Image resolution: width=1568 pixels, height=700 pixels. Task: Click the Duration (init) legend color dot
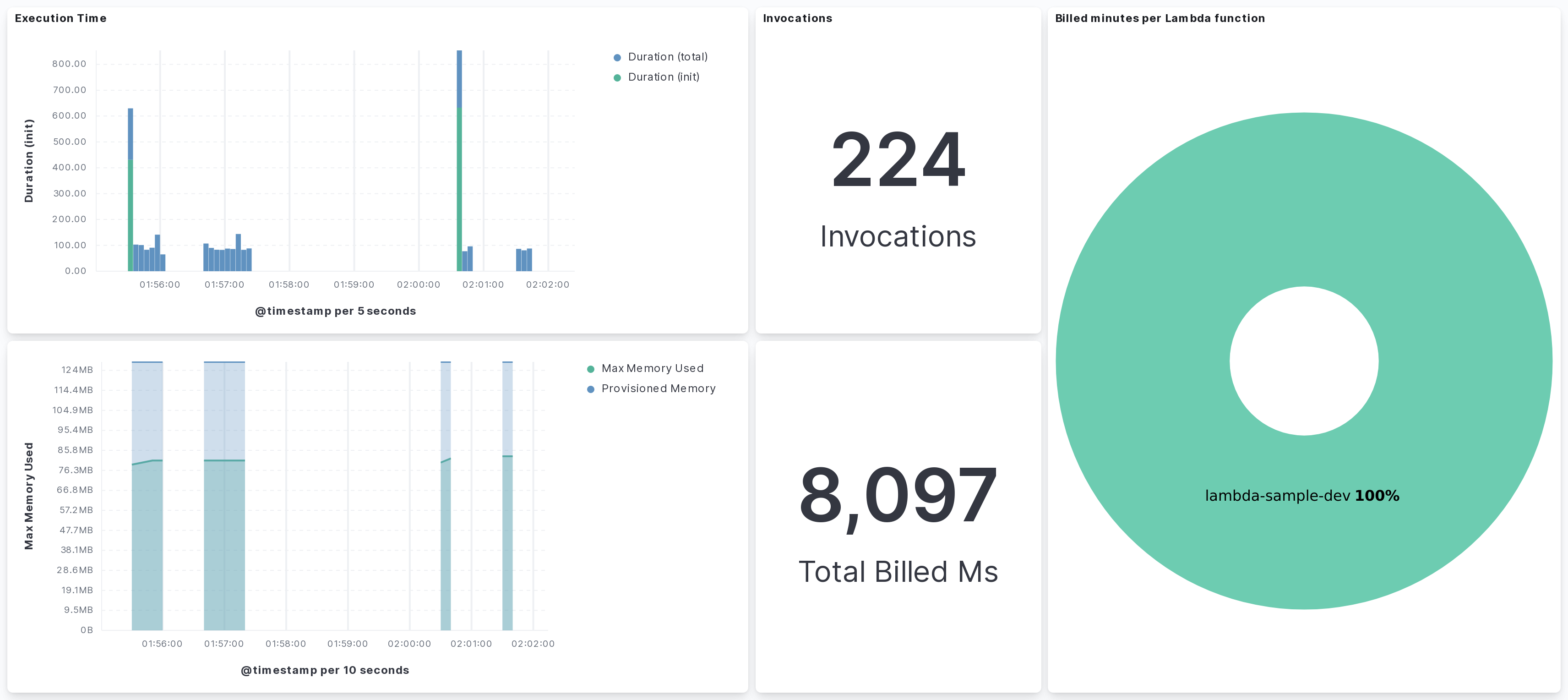click(x=616, y=77)
